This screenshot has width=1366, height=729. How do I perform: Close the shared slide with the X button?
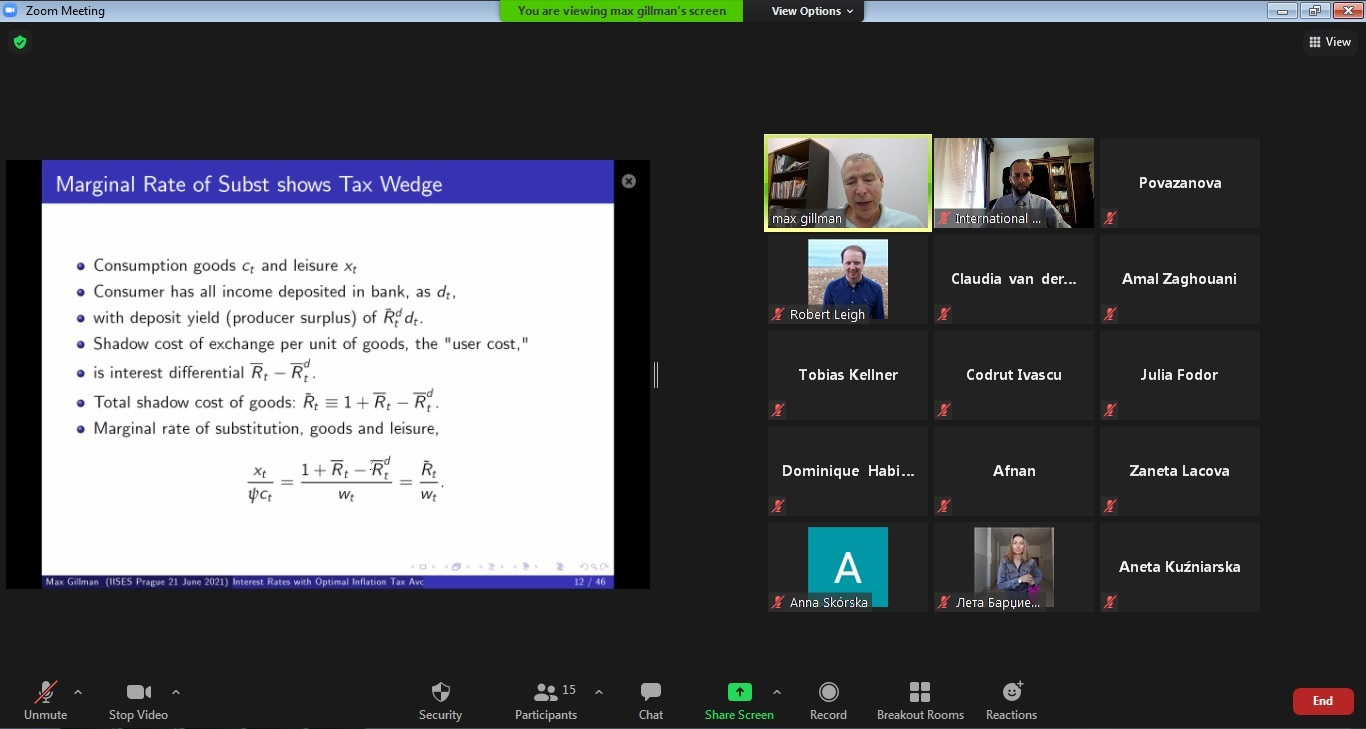[x=629, y=181]
